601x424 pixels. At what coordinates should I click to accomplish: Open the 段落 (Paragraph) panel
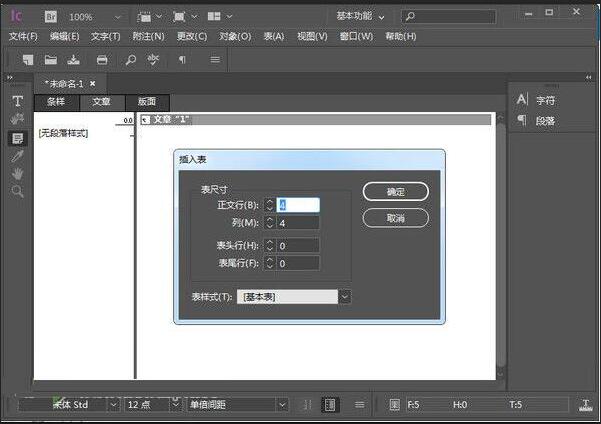pos(537,121)
